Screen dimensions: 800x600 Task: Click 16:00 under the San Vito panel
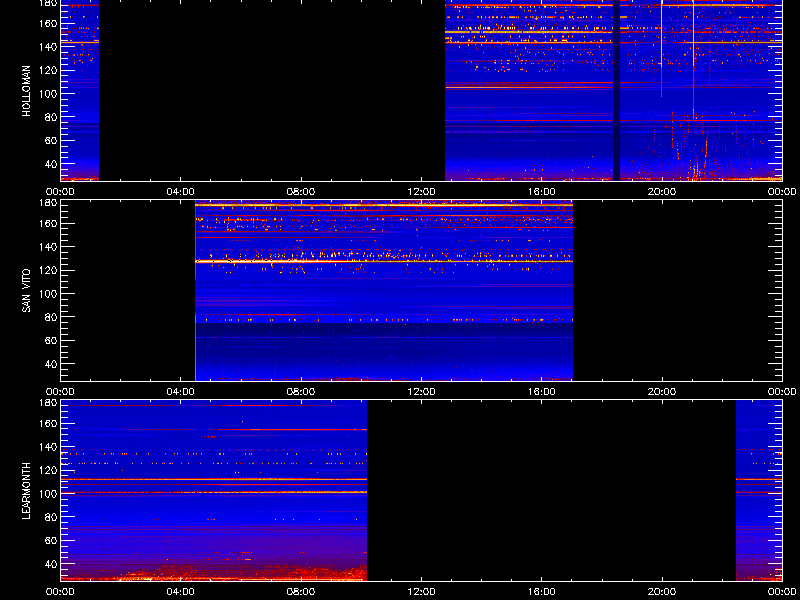542,392
